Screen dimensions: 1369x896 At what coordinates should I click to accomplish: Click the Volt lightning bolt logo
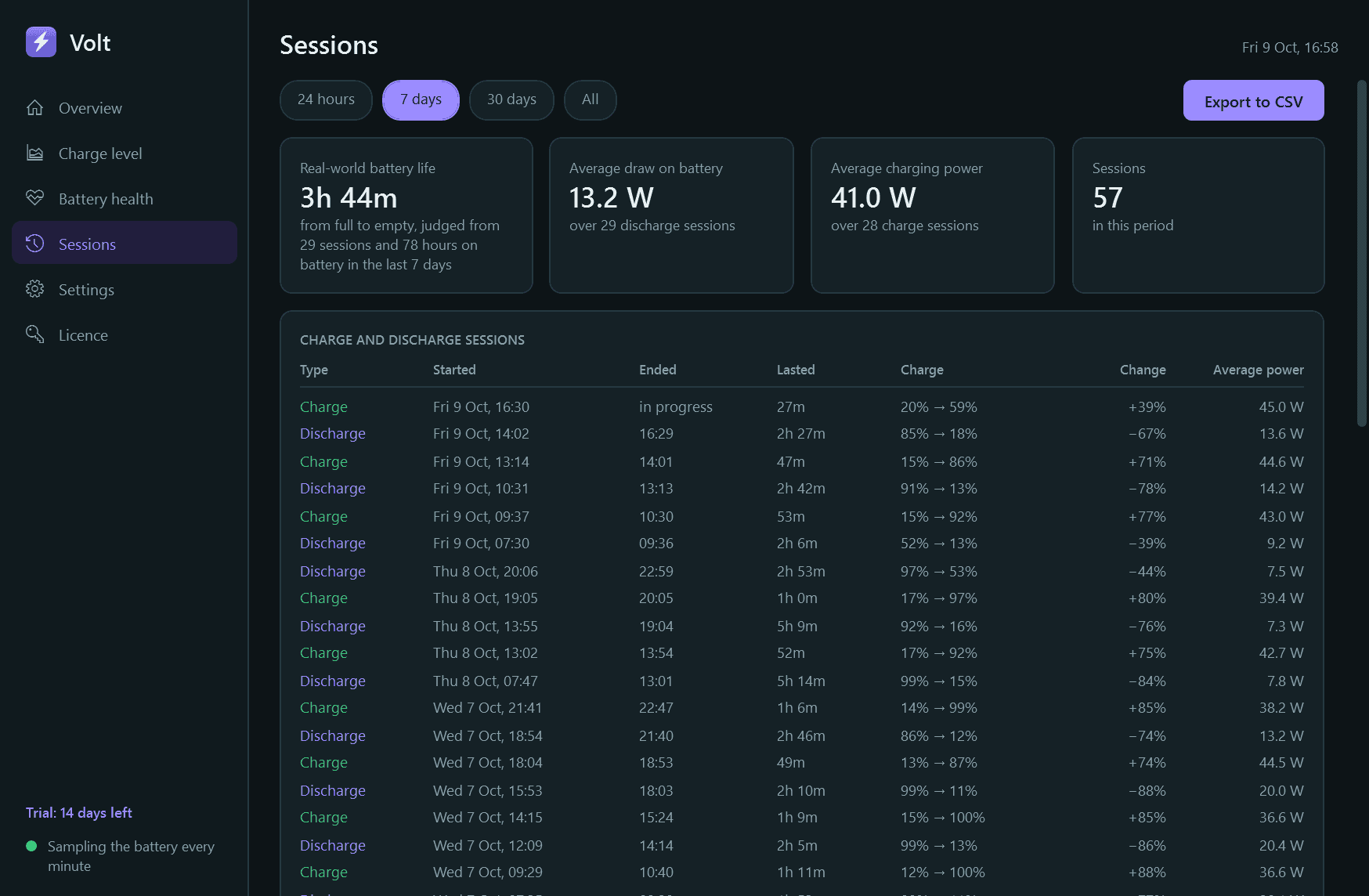[41, 42]
